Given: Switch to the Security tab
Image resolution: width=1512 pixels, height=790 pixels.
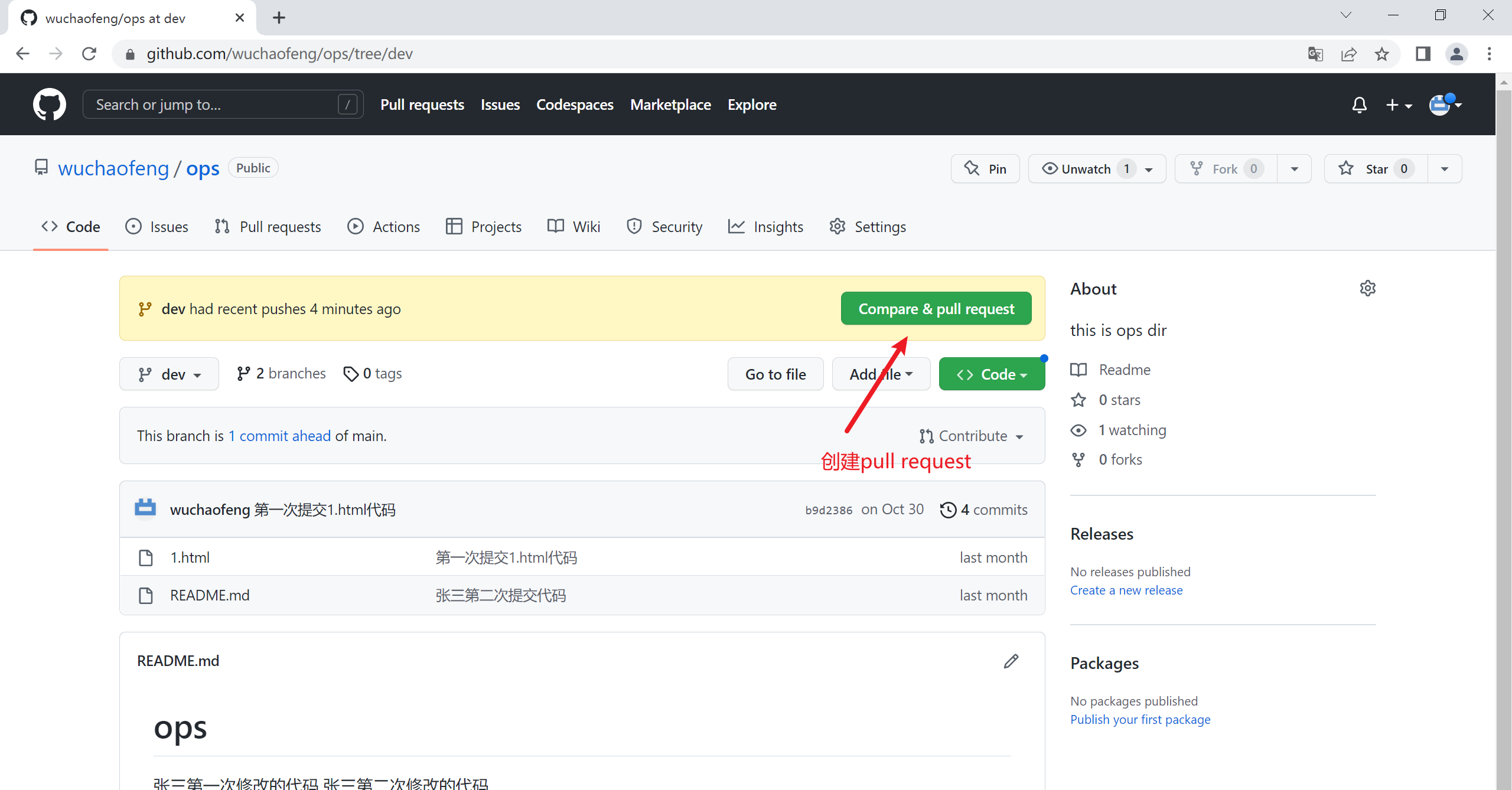Looking at the screenshot, I should [x=665, y=227].
